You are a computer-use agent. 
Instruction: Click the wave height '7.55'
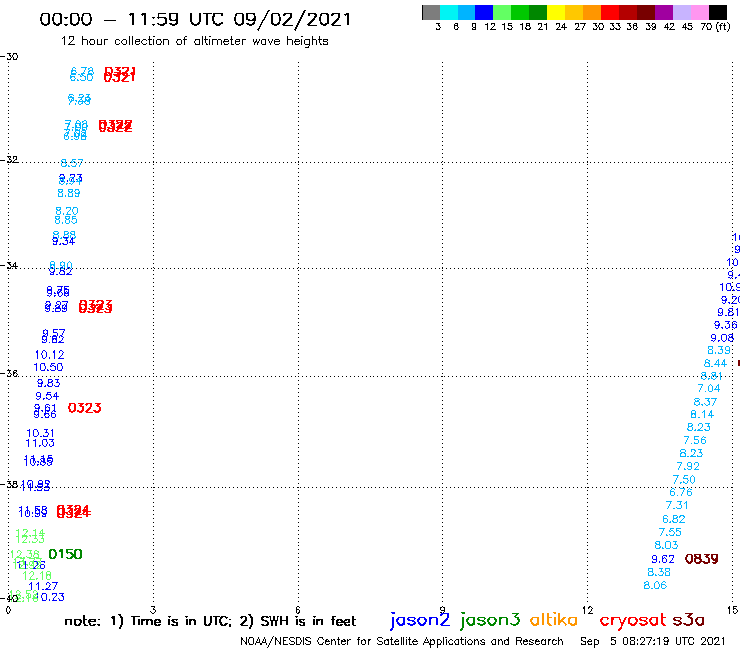[670, 532]
